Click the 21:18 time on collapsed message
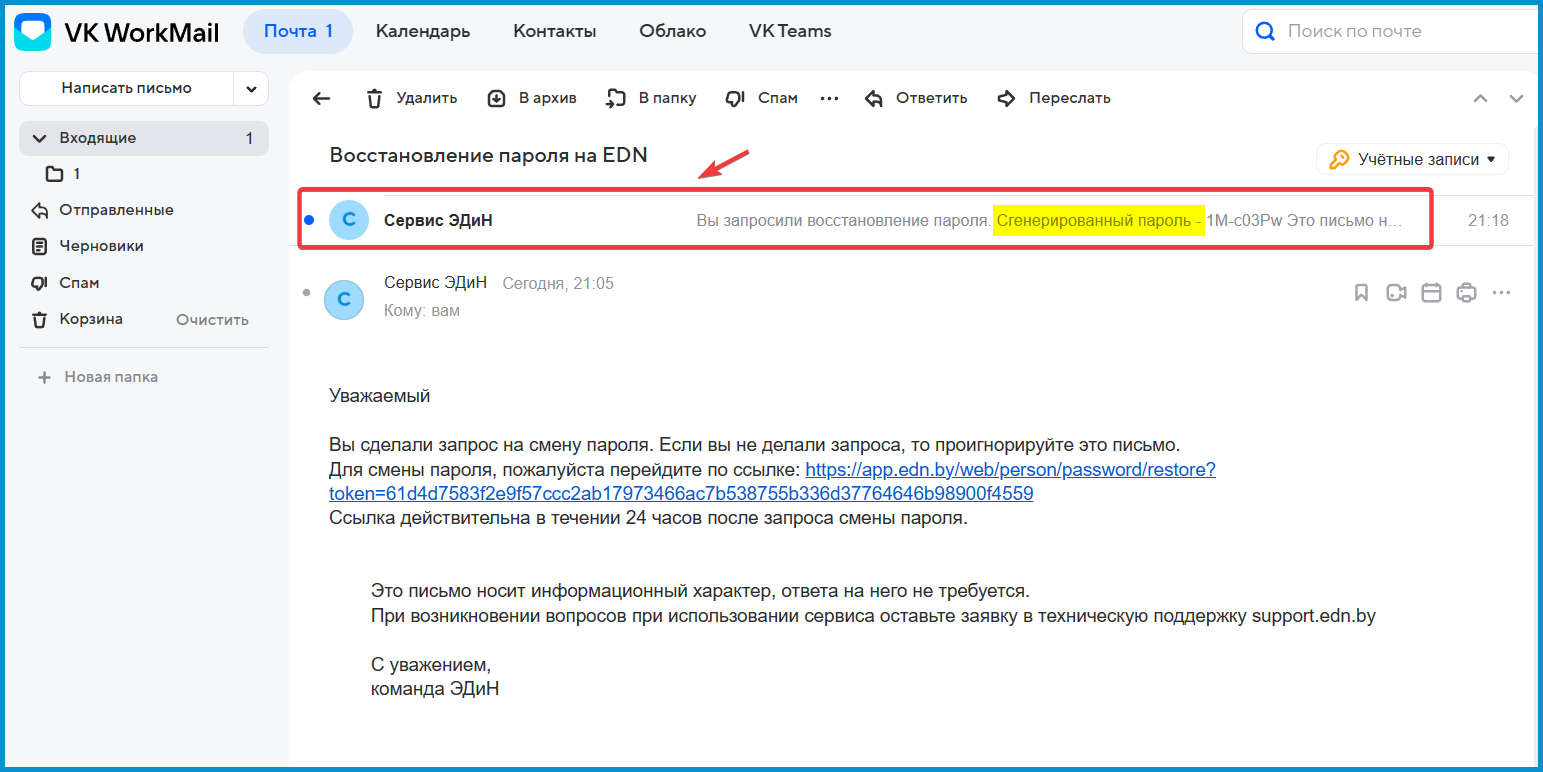1543x772 pixels. tap(1488, 220)
